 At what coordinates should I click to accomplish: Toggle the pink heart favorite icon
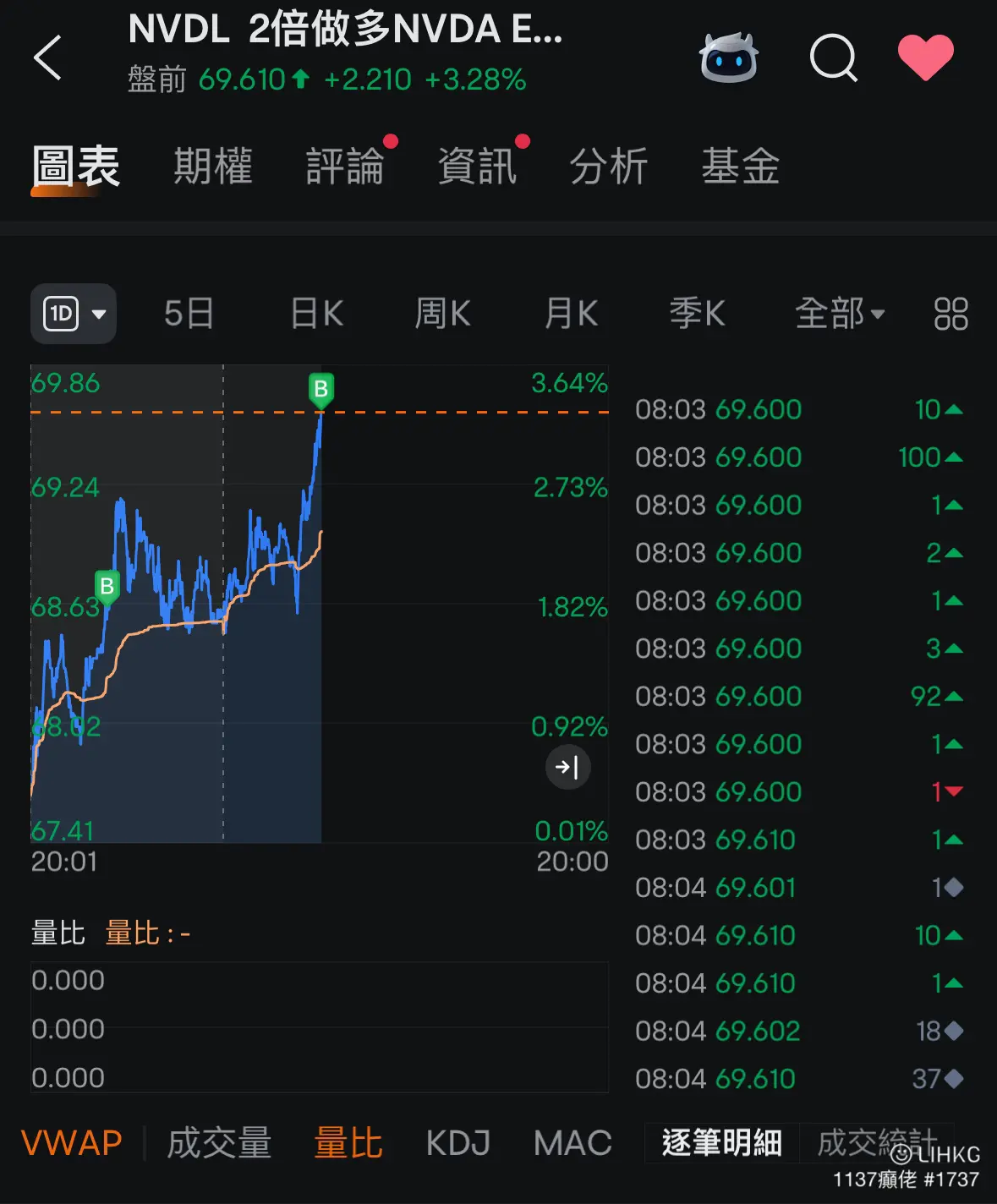pos(926,57)
